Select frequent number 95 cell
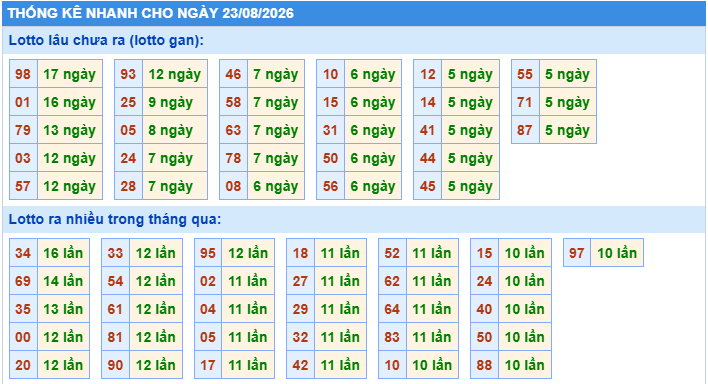Screen dimensions: 708x384 click(x=208, y=253)
